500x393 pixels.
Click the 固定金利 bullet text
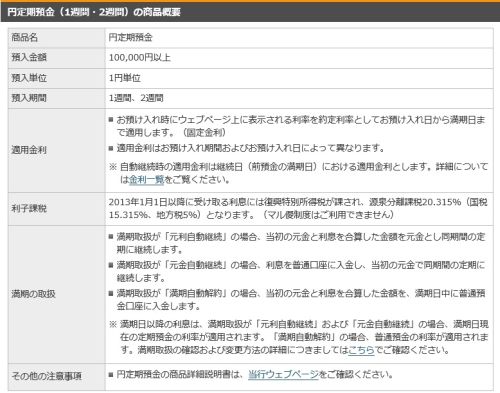[297, 126]
